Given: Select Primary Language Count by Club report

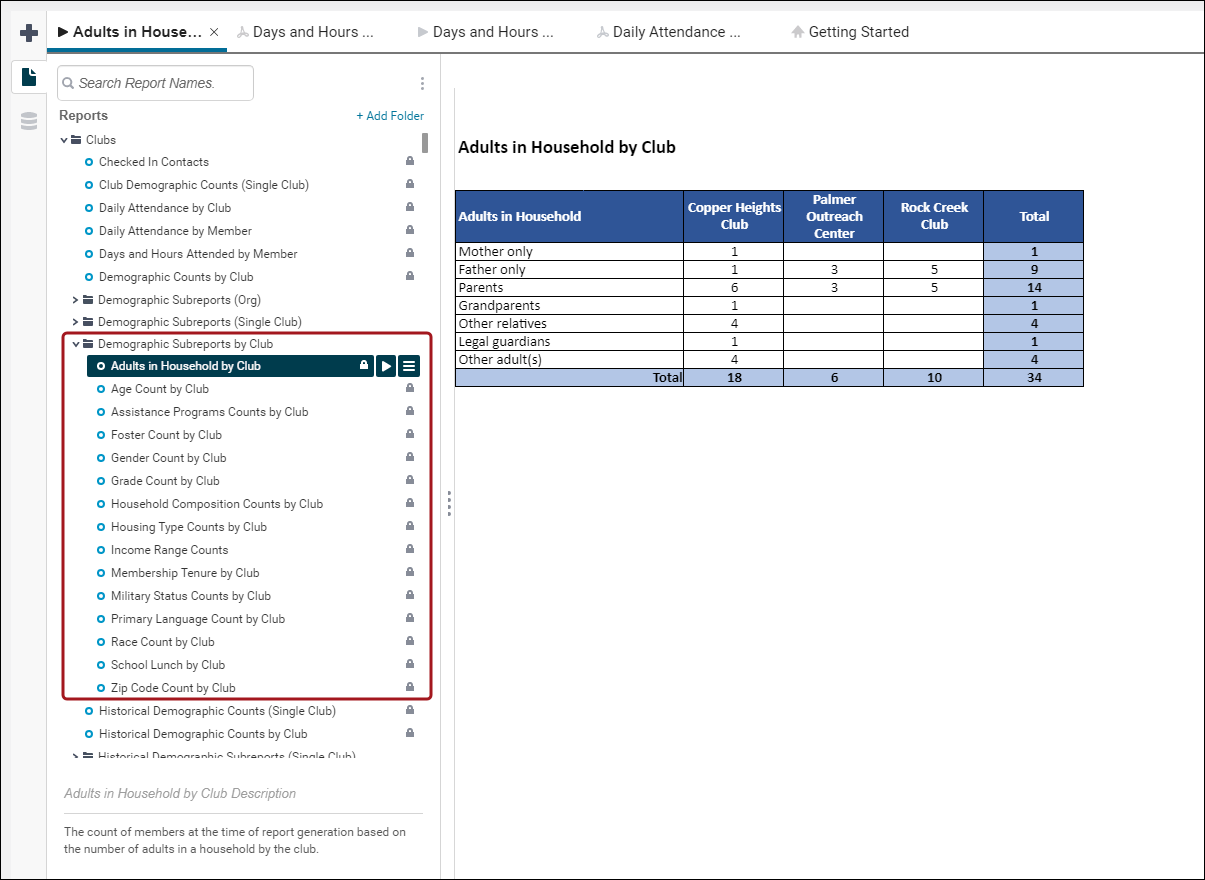Looking at the screenshot, I should point(198,619).
